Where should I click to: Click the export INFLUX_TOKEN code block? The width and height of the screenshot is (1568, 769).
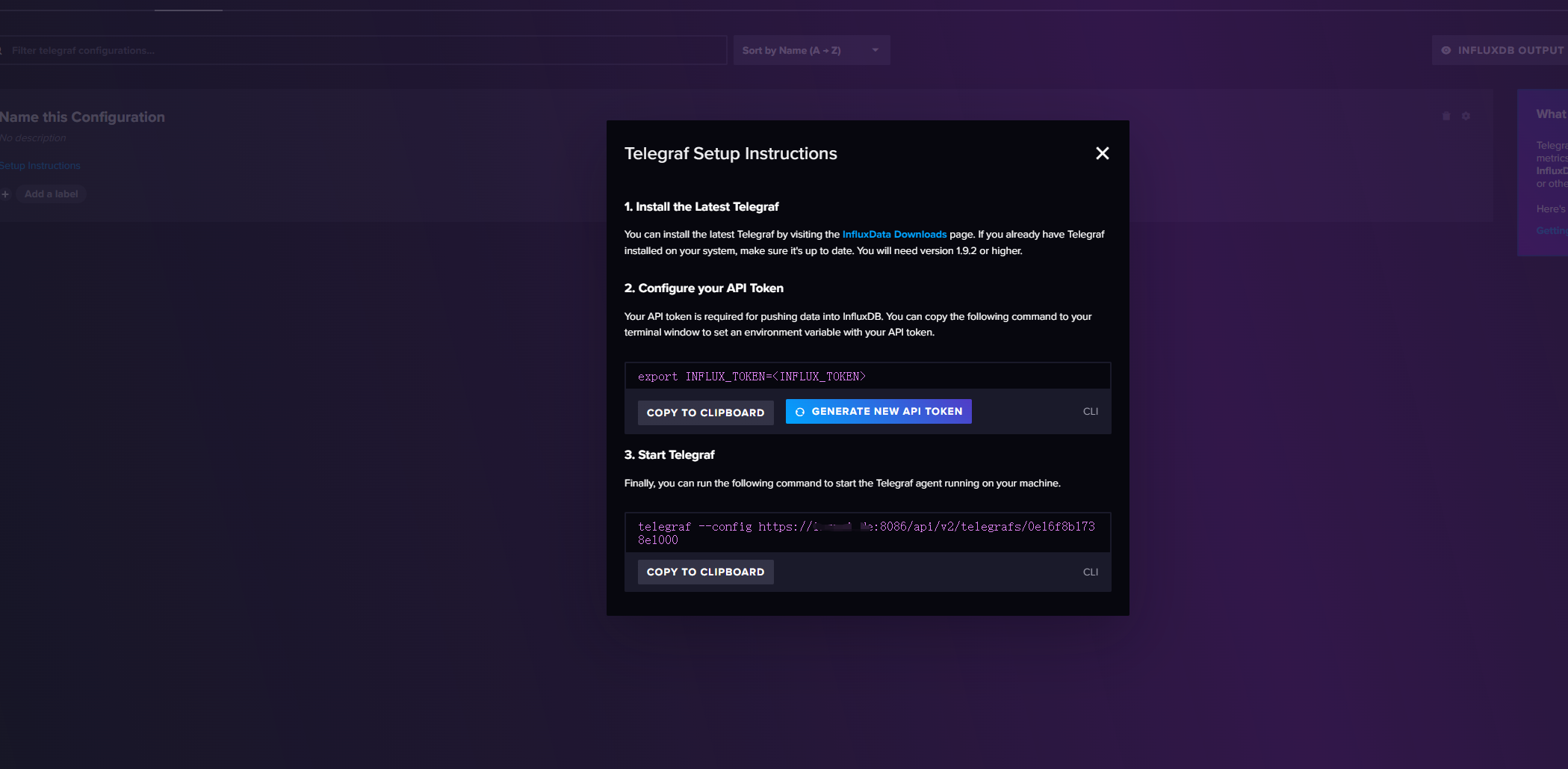click(x=751, y=377)
